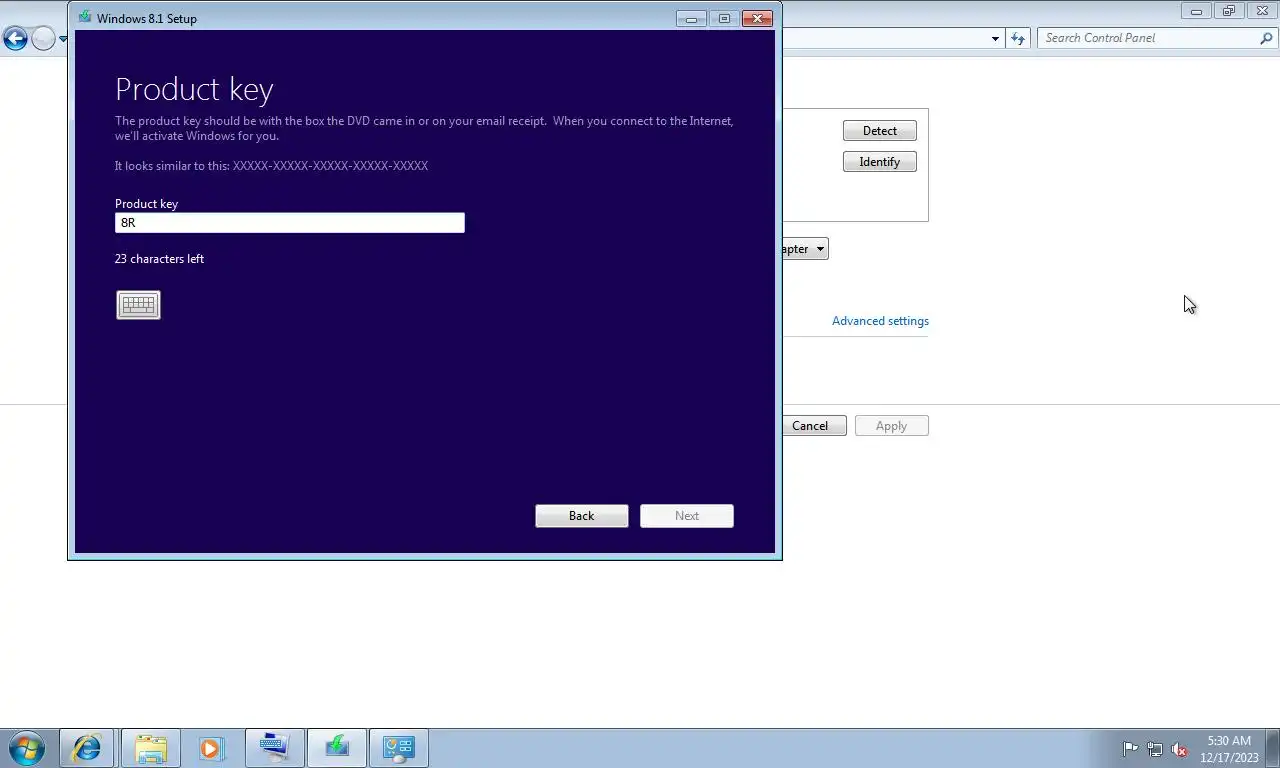1280x768 pixels.
Task: Click Apply in the Control Panel window
Action: point(892,426)
